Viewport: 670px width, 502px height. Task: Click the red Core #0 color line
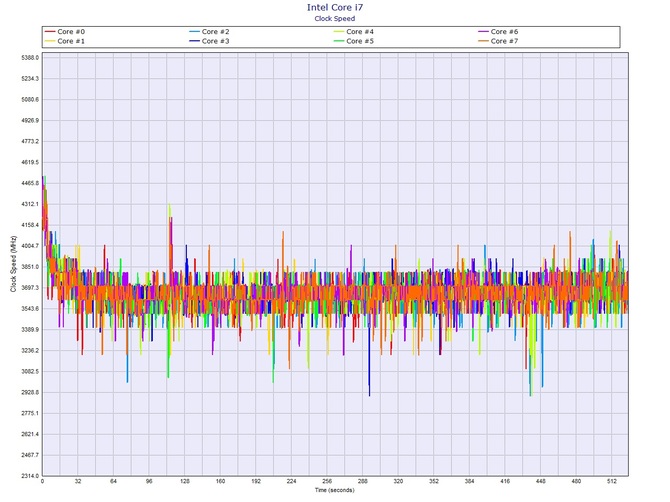coord(50,32)
